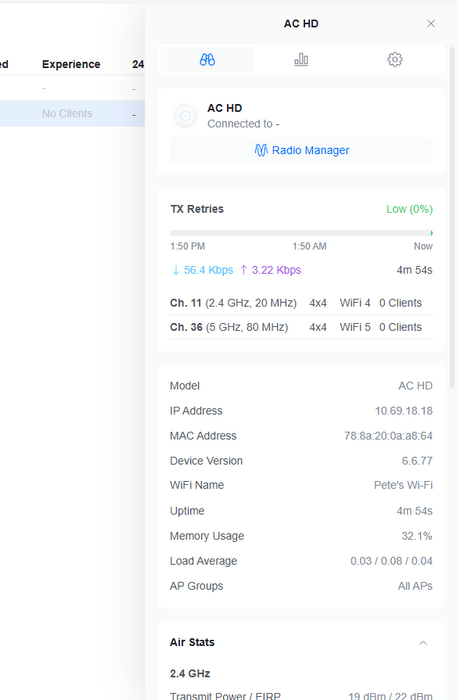457x700 pixels.
Task: Click the upload speed arrow icon
Action: click(x=244, y=270)
